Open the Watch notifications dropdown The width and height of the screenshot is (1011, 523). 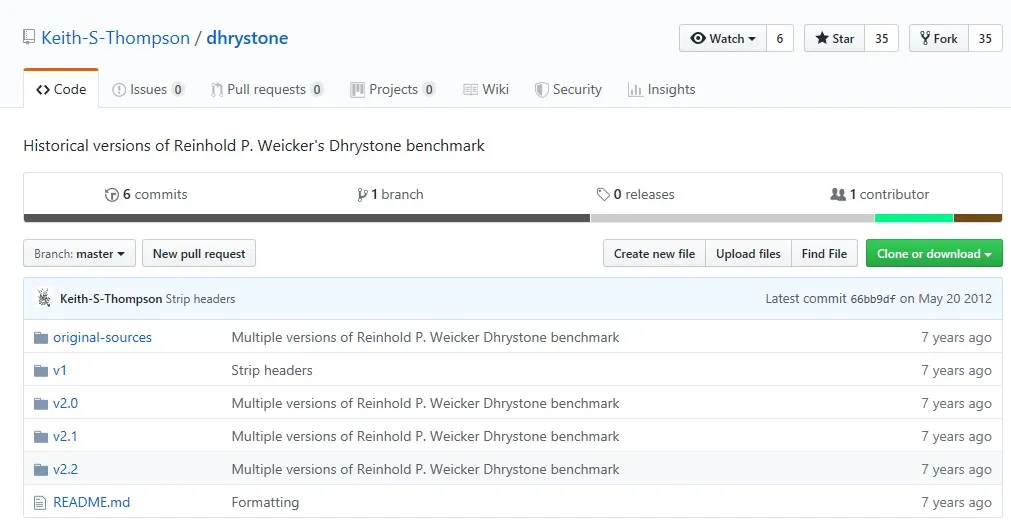[x=723, y=39]
